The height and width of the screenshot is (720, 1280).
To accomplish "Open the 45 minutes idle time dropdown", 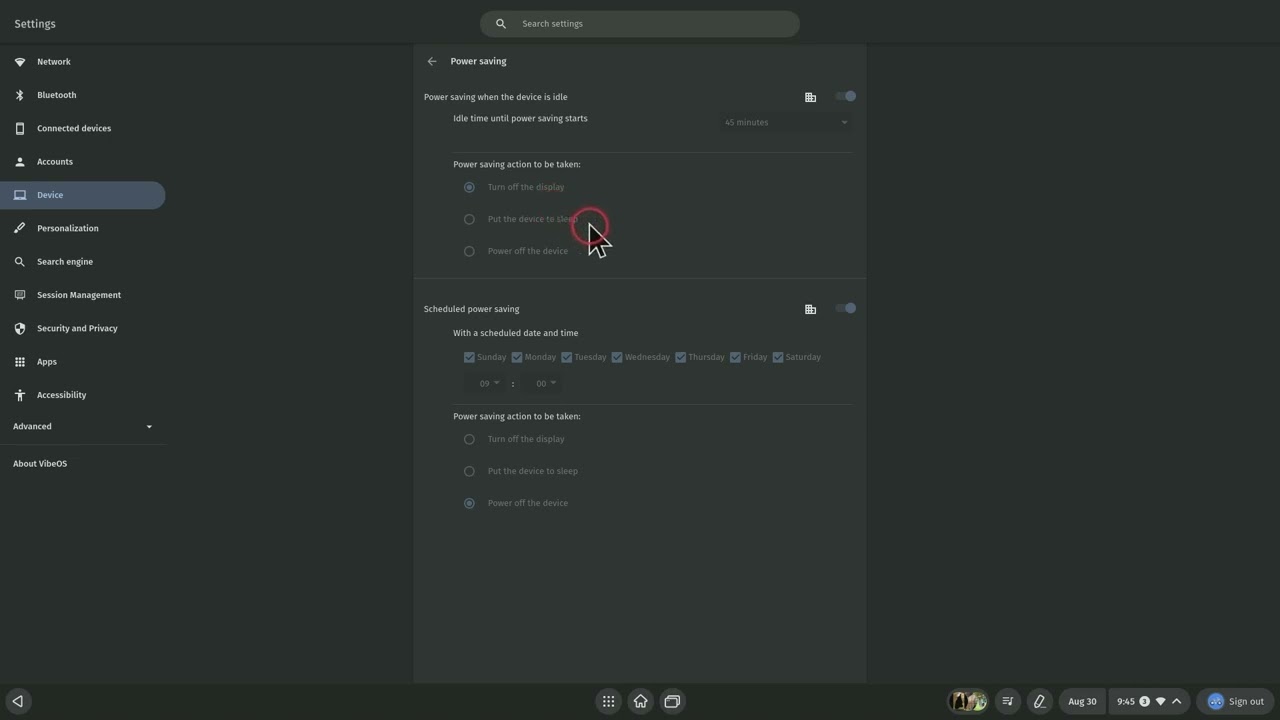I will click(x=785, y=123).
